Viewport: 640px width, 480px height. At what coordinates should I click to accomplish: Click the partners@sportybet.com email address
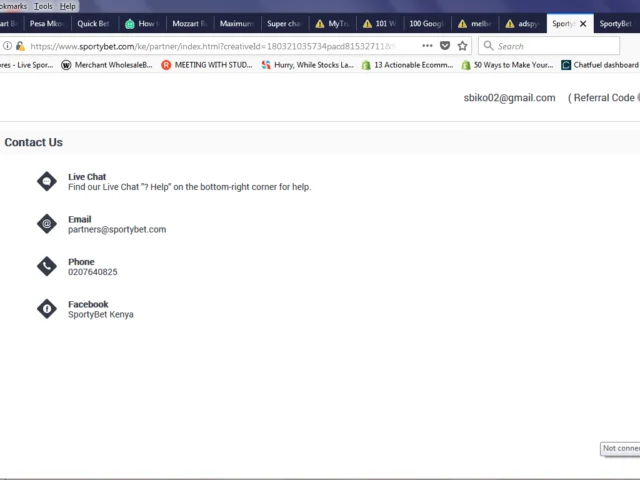[x=117, y=229]
